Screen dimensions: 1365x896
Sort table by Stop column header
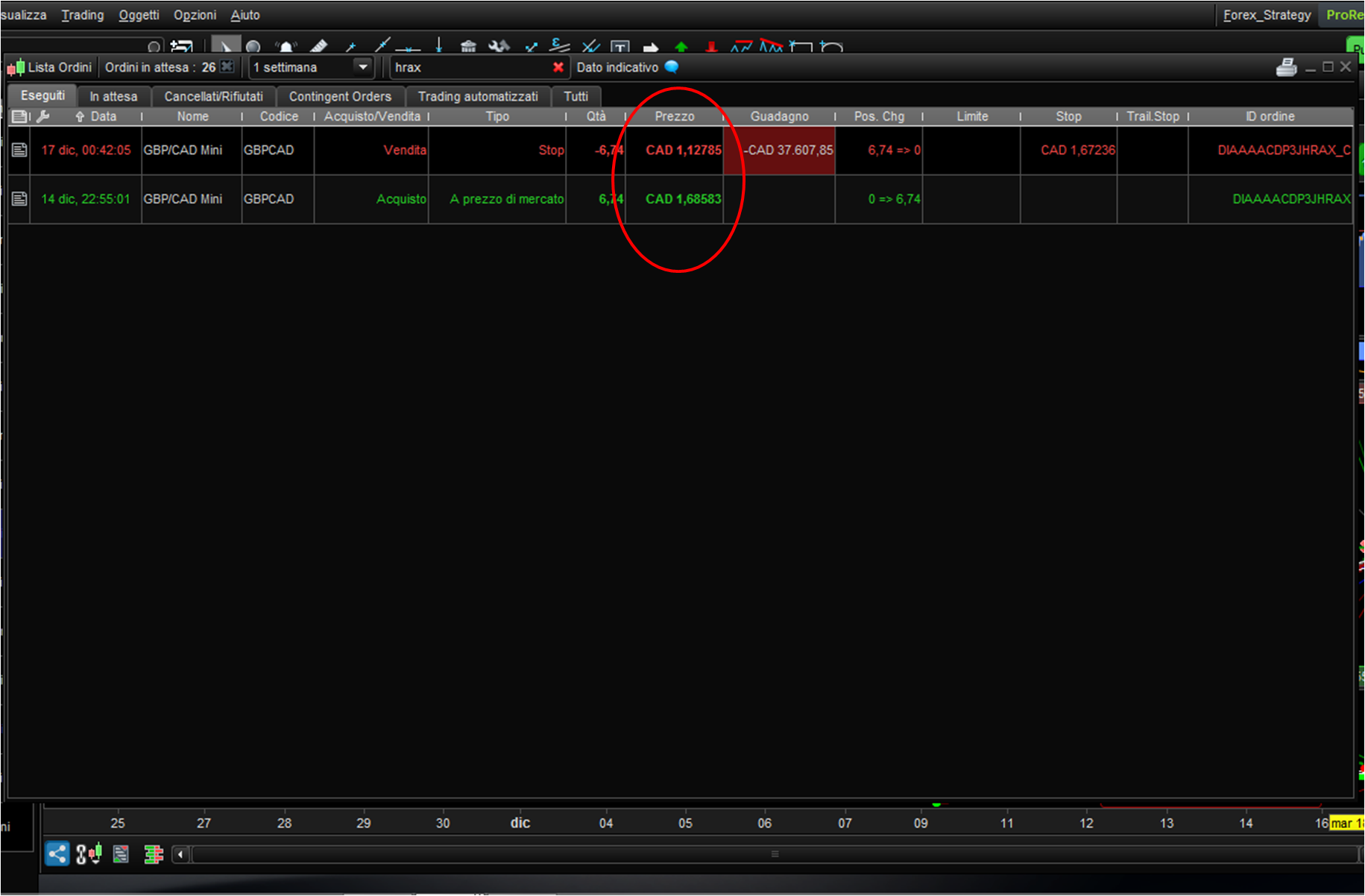(x=1068, y=116)
